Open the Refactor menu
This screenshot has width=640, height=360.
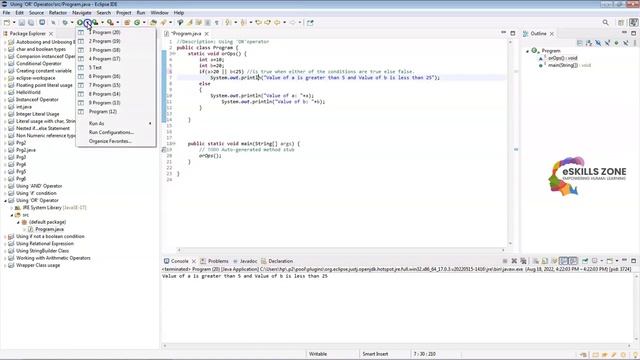click(58, 13)
